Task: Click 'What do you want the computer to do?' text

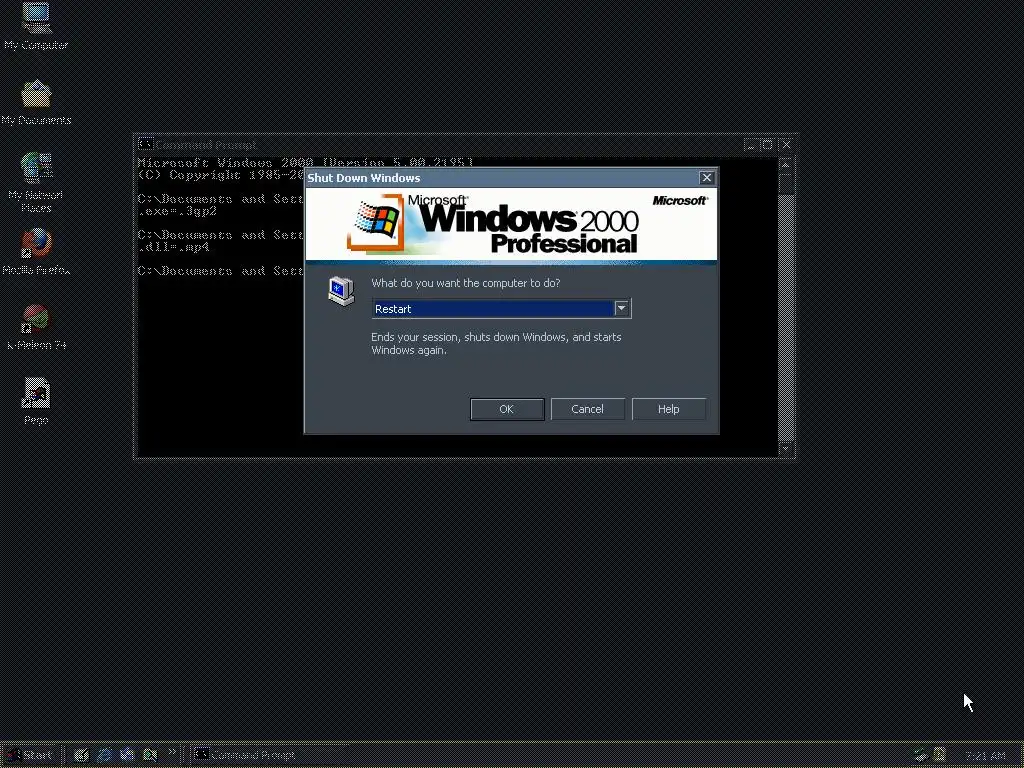Action: [466, 283]
